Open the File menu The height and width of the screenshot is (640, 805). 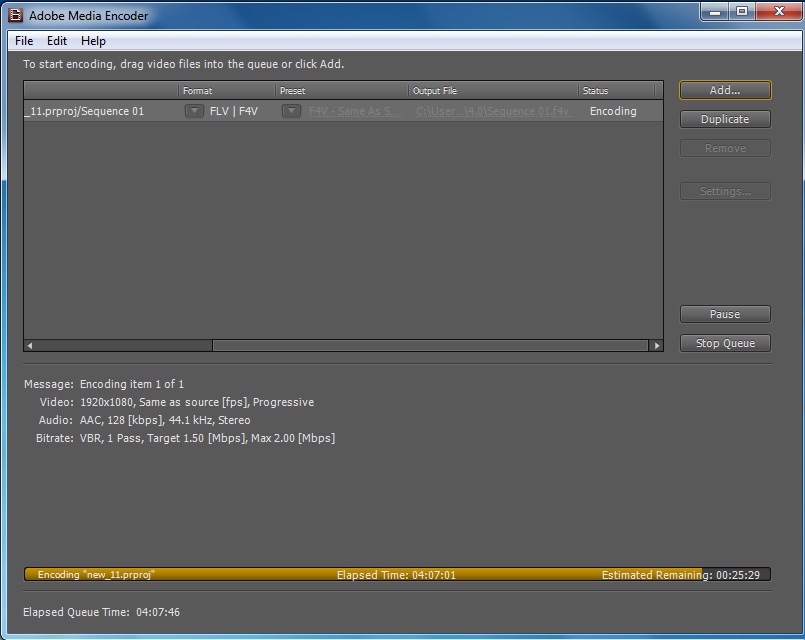[x=24, y=41]
